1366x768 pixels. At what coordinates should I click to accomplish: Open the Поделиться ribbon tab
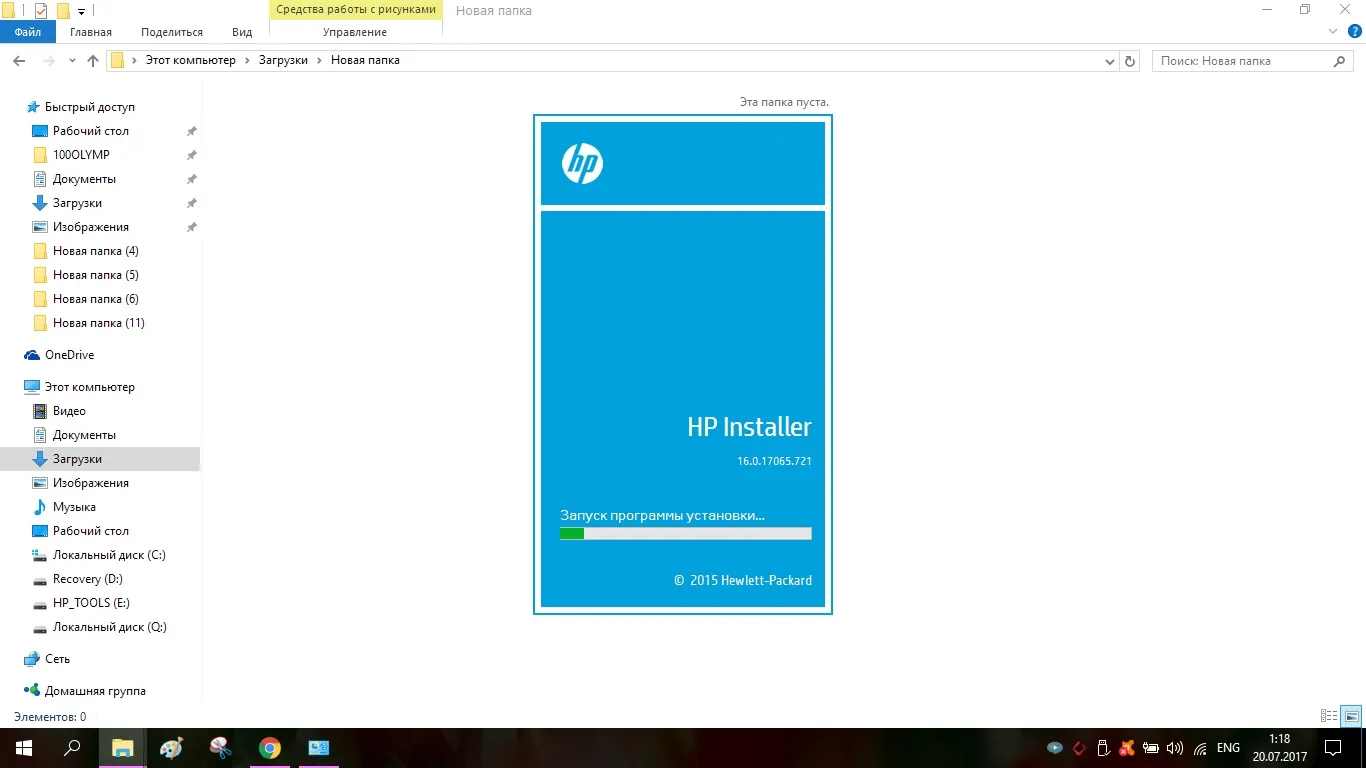172,32
